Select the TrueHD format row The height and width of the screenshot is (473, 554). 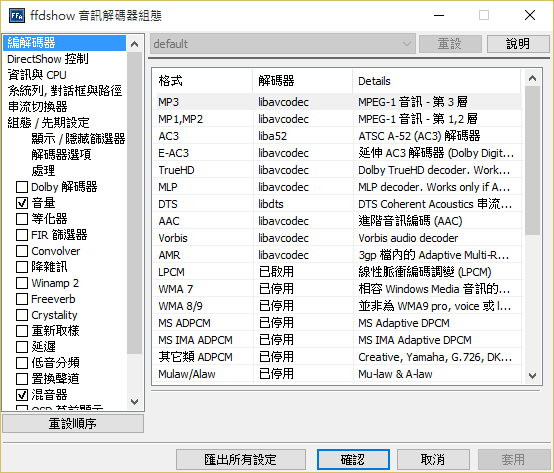pos(337,170)
